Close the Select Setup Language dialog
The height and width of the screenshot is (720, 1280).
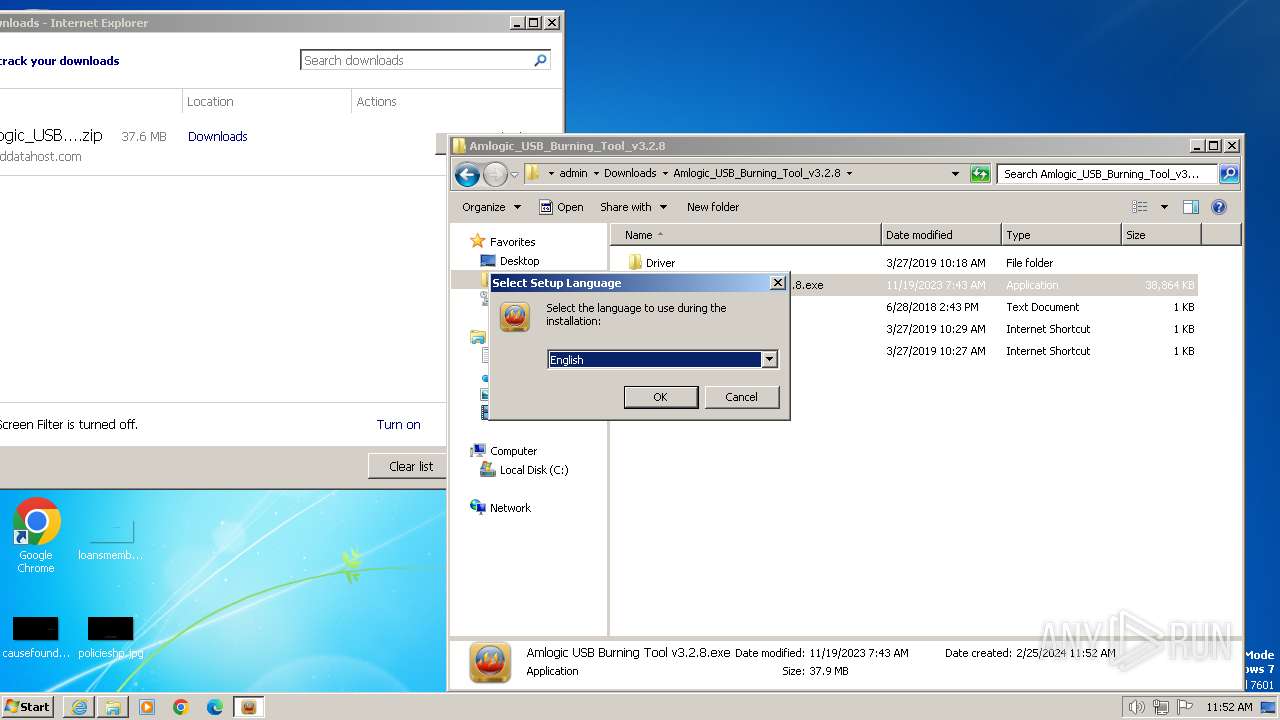(x=777, y=283)
